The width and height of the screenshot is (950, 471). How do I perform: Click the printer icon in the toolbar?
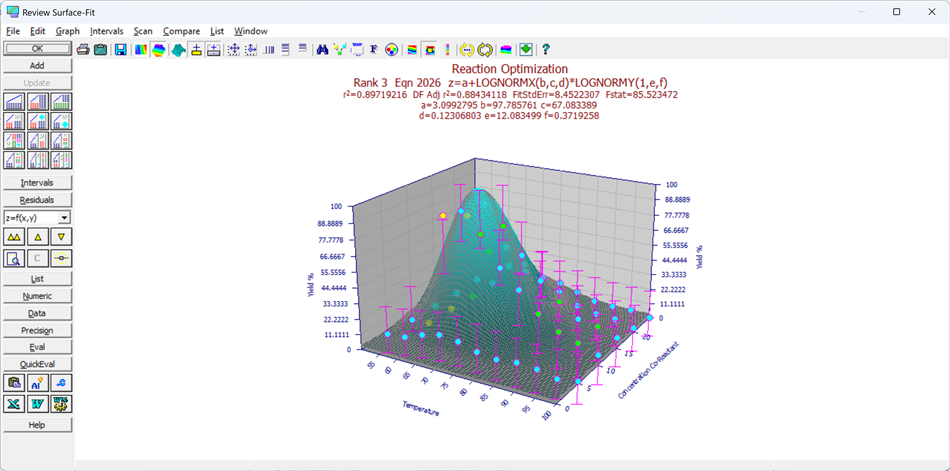tap(83, 50)
